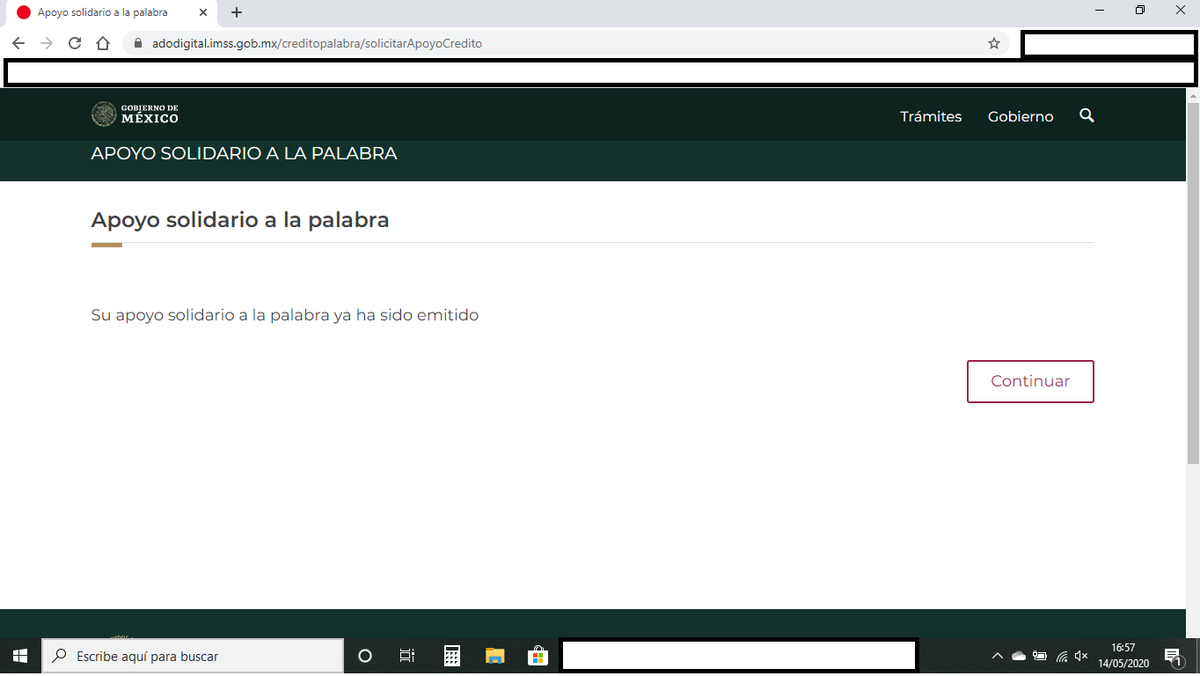The height and width of the screenshot is (676, 1200).
Task: View site security info via lock icon
Action: click(139, 43)
